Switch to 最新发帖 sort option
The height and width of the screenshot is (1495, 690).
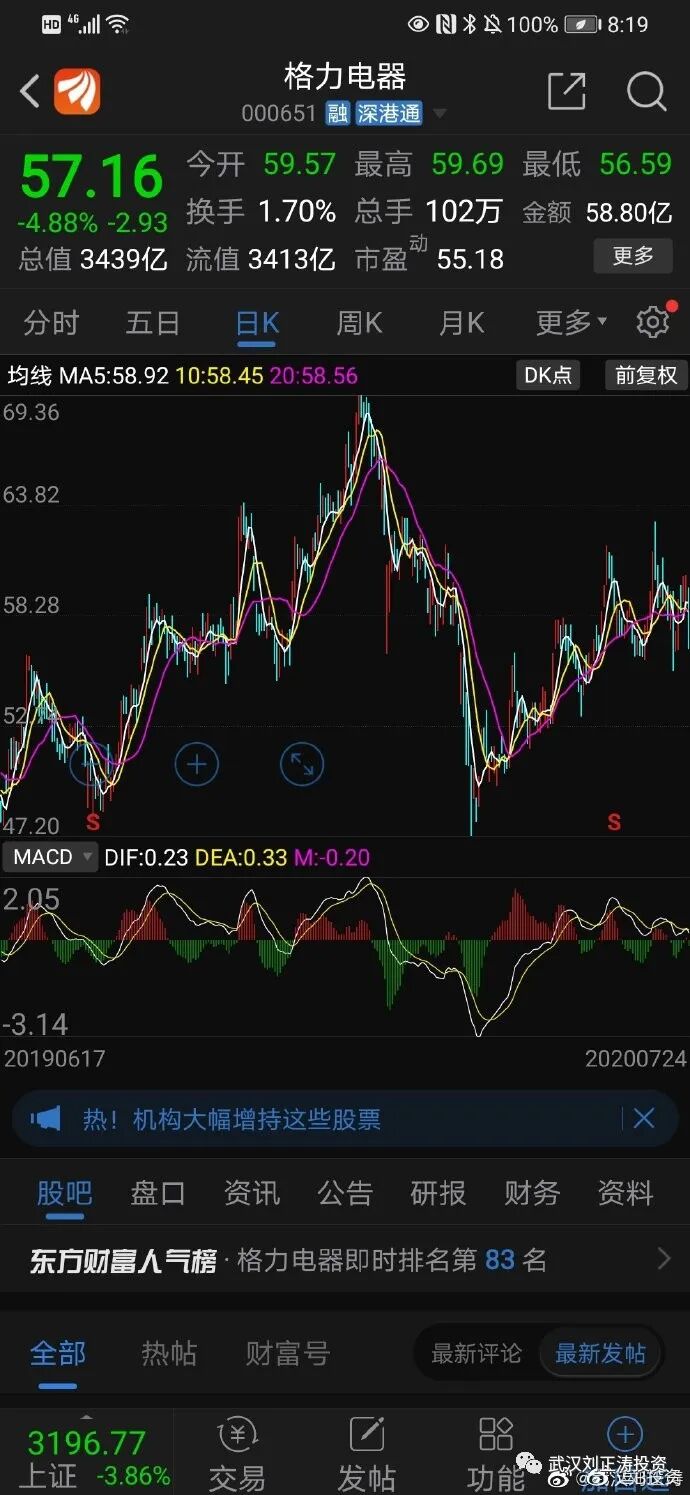[601, 1354]
